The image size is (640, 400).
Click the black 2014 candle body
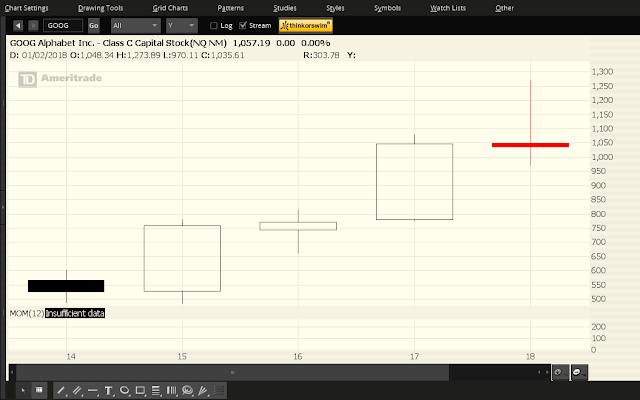(66, 286)
